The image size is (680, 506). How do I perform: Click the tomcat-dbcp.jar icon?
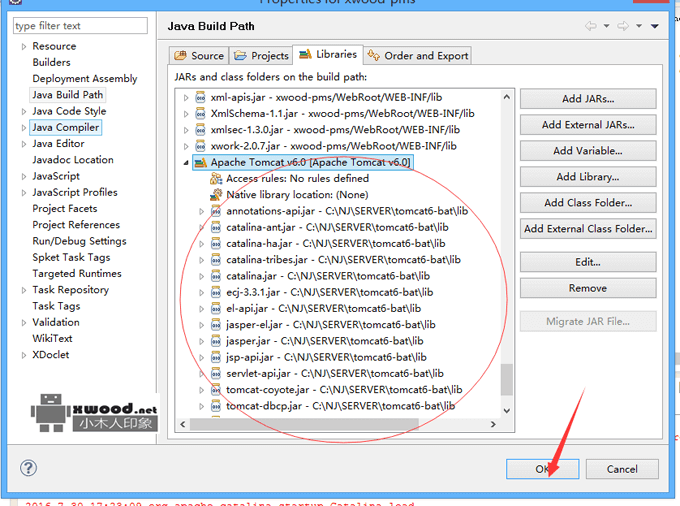tap(216, 406)
